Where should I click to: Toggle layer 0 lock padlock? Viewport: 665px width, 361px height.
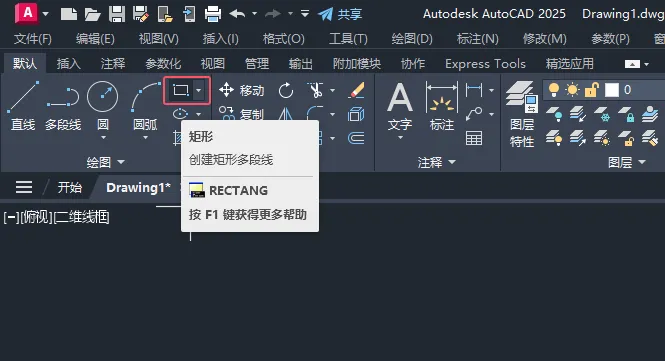(592, 90)
